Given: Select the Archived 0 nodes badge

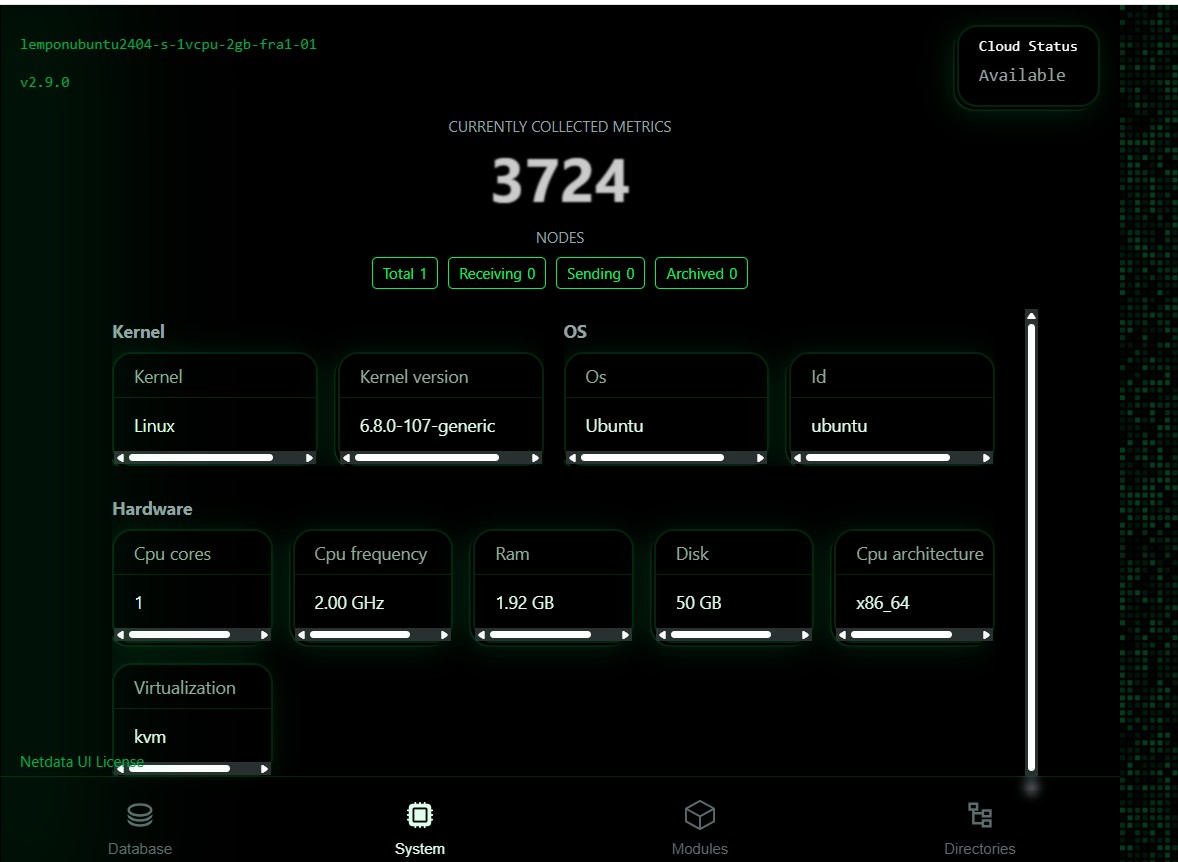Looking at the screenshot, I should tap(701, 274).
